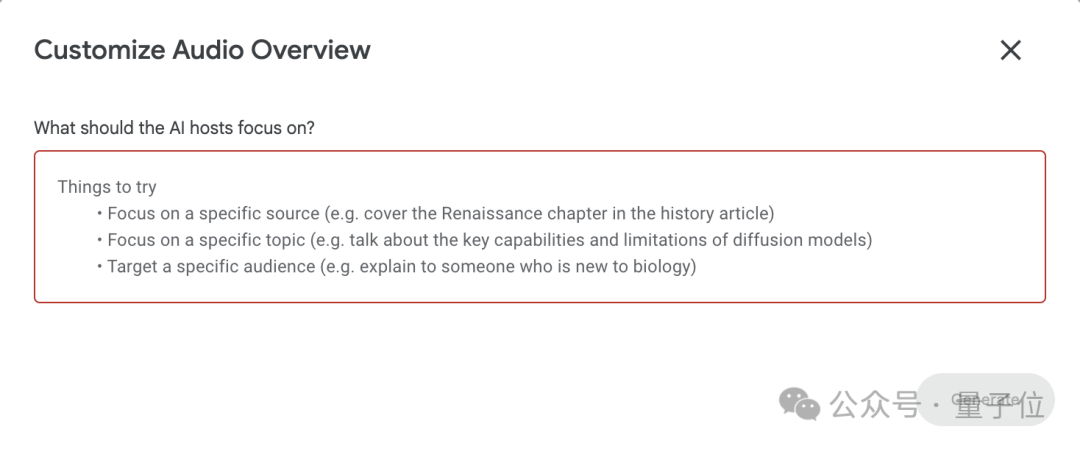
Task: Click the 'Focus on a specific topic' suggestion
Action: [x=206, y=240]
